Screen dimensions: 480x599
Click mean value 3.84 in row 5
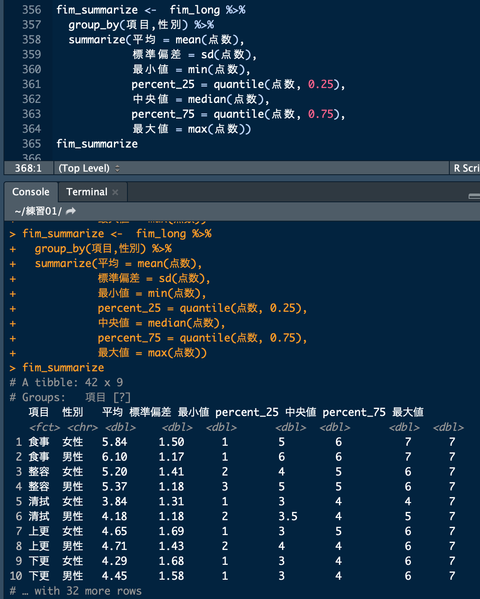(x=114, y=502)
